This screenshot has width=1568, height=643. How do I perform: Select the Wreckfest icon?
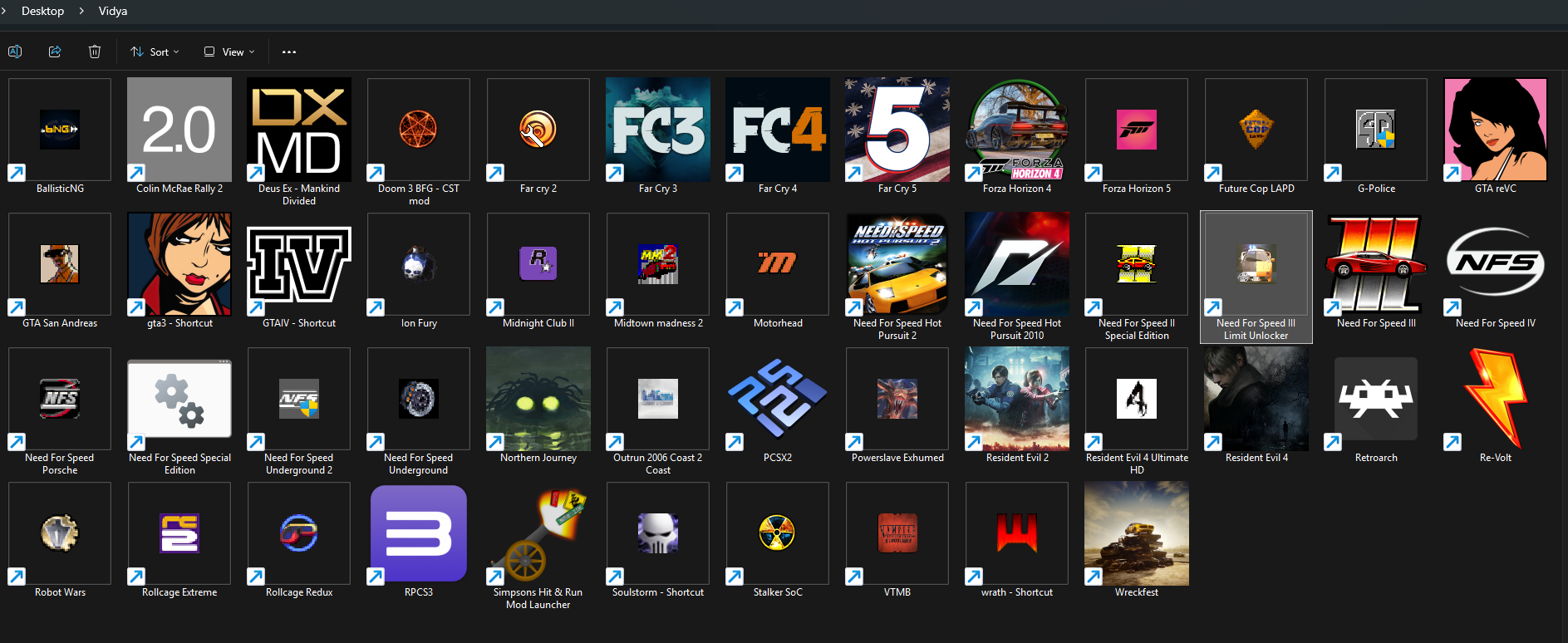click(1137, 533)
